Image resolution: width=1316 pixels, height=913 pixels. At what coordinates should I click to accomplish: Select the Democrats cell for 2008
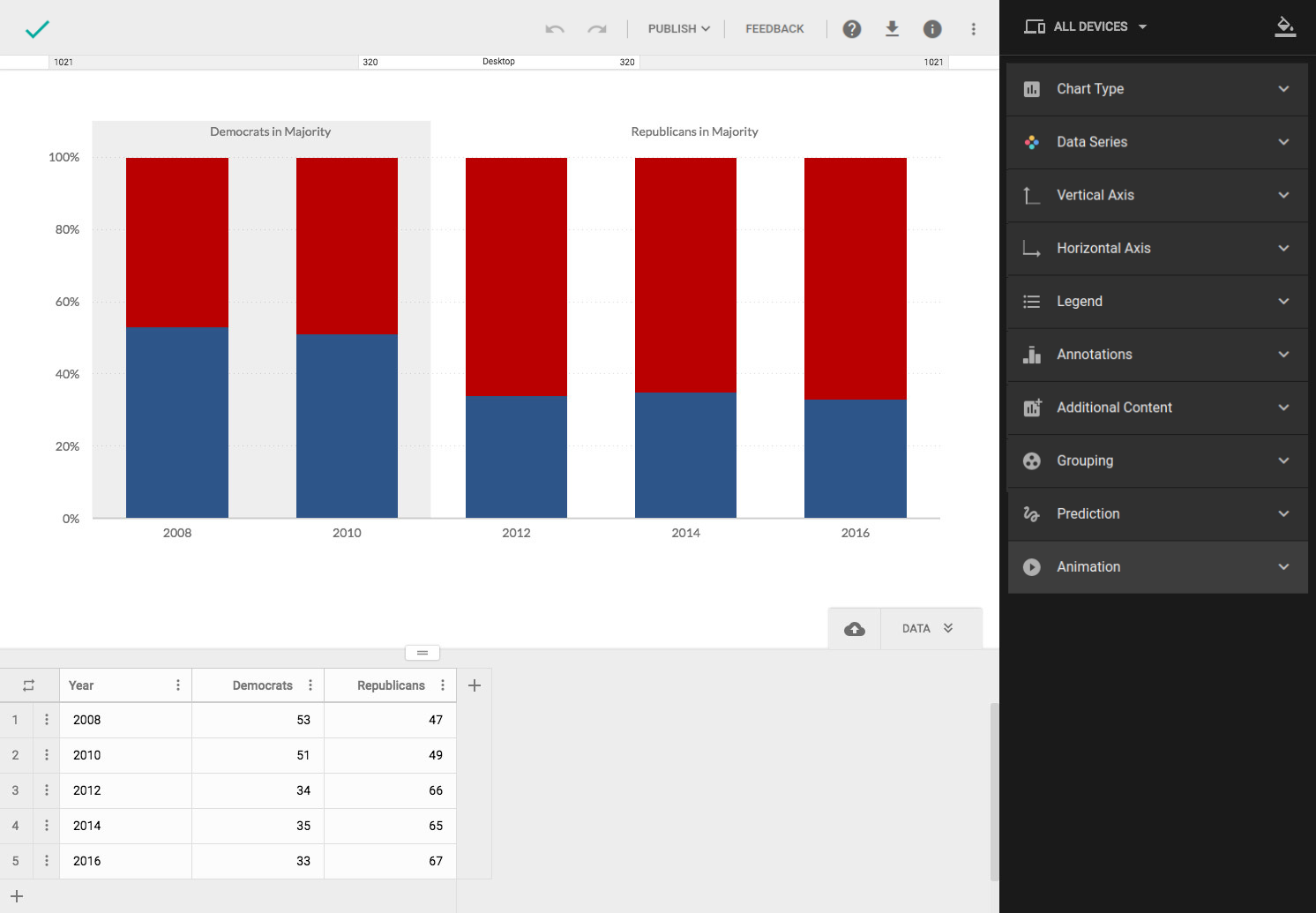[x=258, y=720]
